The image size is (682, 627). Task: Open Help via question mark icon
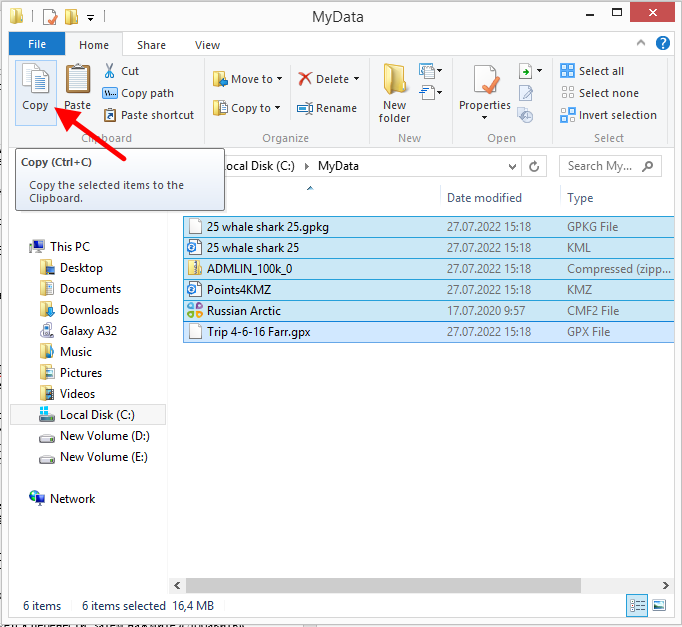(662, 44)
